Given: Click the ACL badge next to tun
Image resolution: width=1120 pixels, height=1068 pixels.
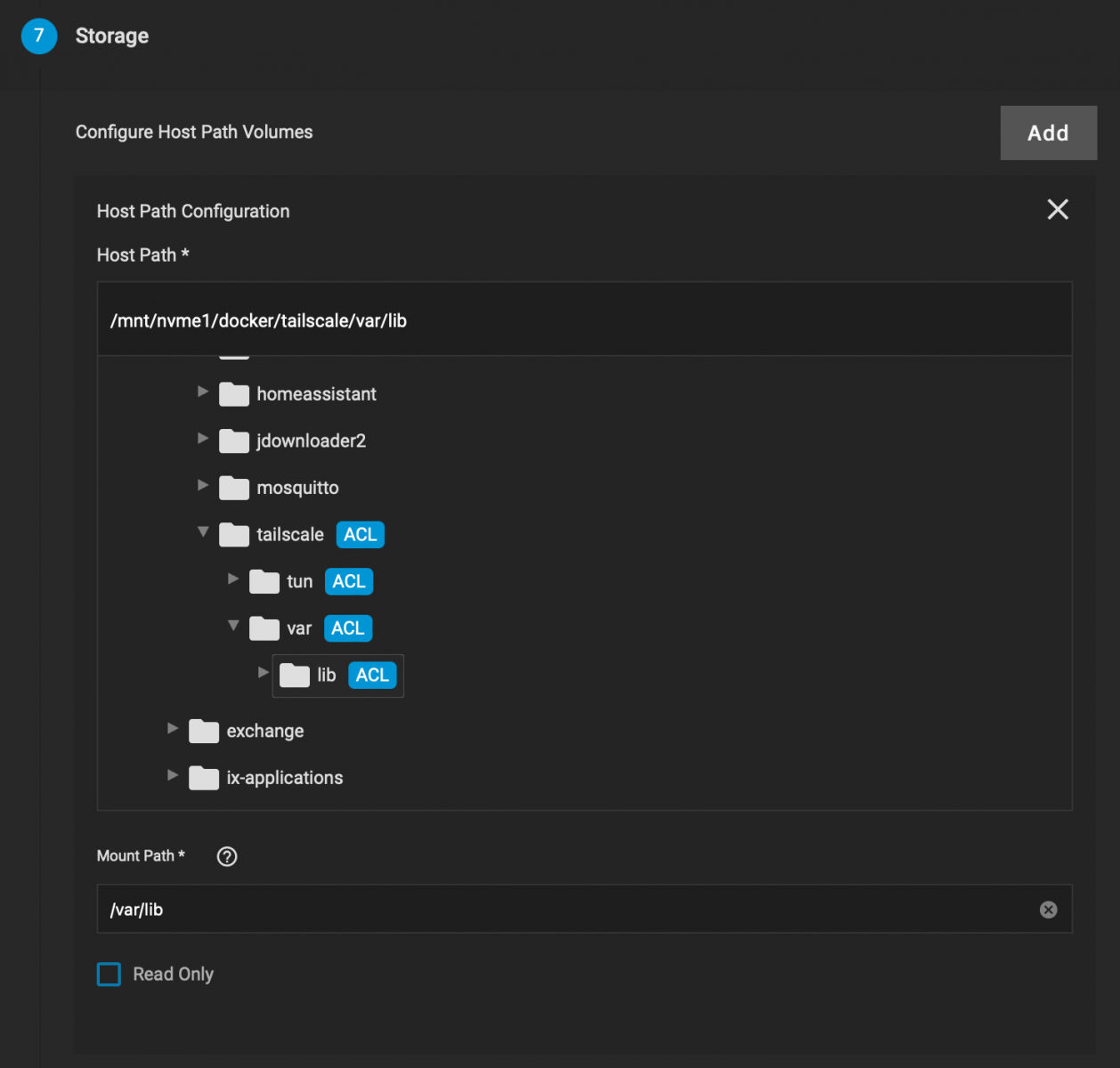Looking at the screenshot, I should click(349, 582).
